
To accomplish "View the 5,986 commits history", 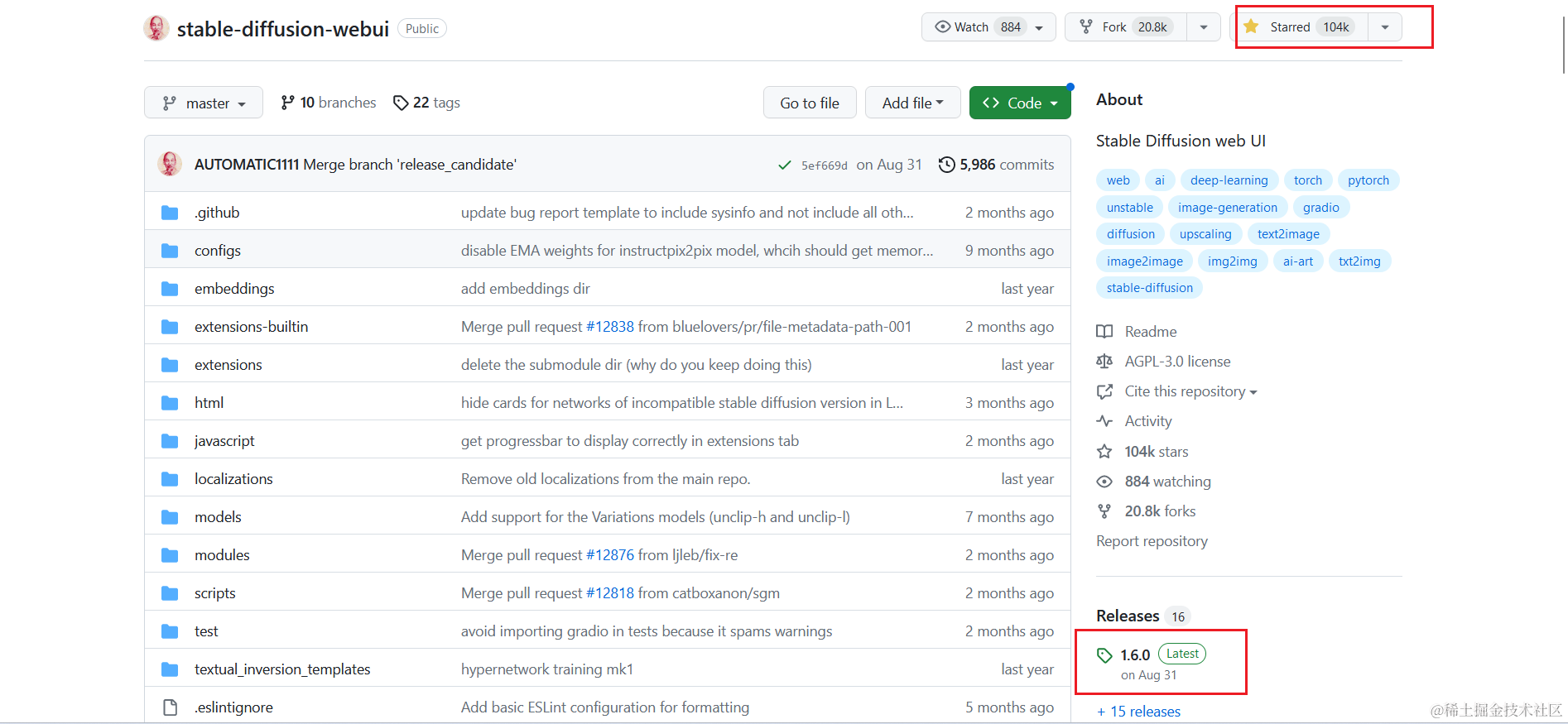I will (x=996, y=165).
